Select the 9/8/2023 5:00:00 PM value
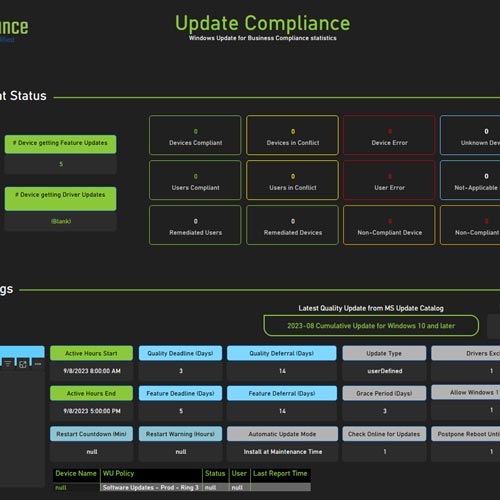The height and width of the screenshot is (500, 500). 92,411
